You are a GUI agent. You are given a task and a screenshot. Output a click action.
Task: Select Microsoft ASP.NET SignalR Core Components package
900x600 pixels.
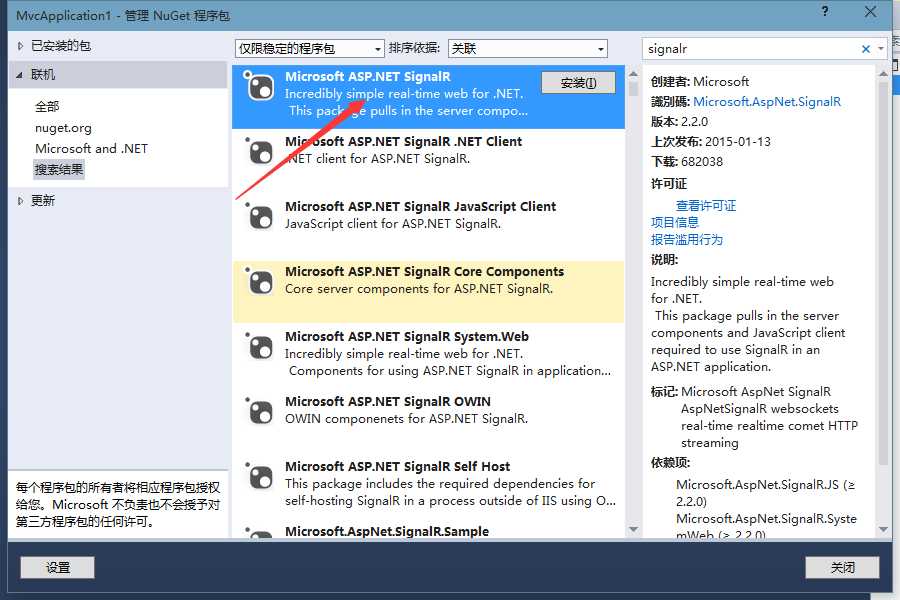(x=428, y=292)
